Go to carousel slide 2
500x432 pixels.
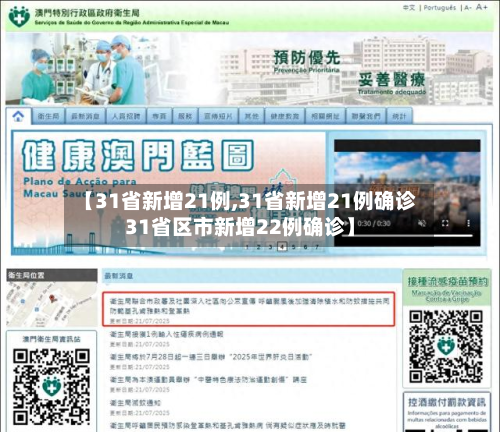point(258,247)
